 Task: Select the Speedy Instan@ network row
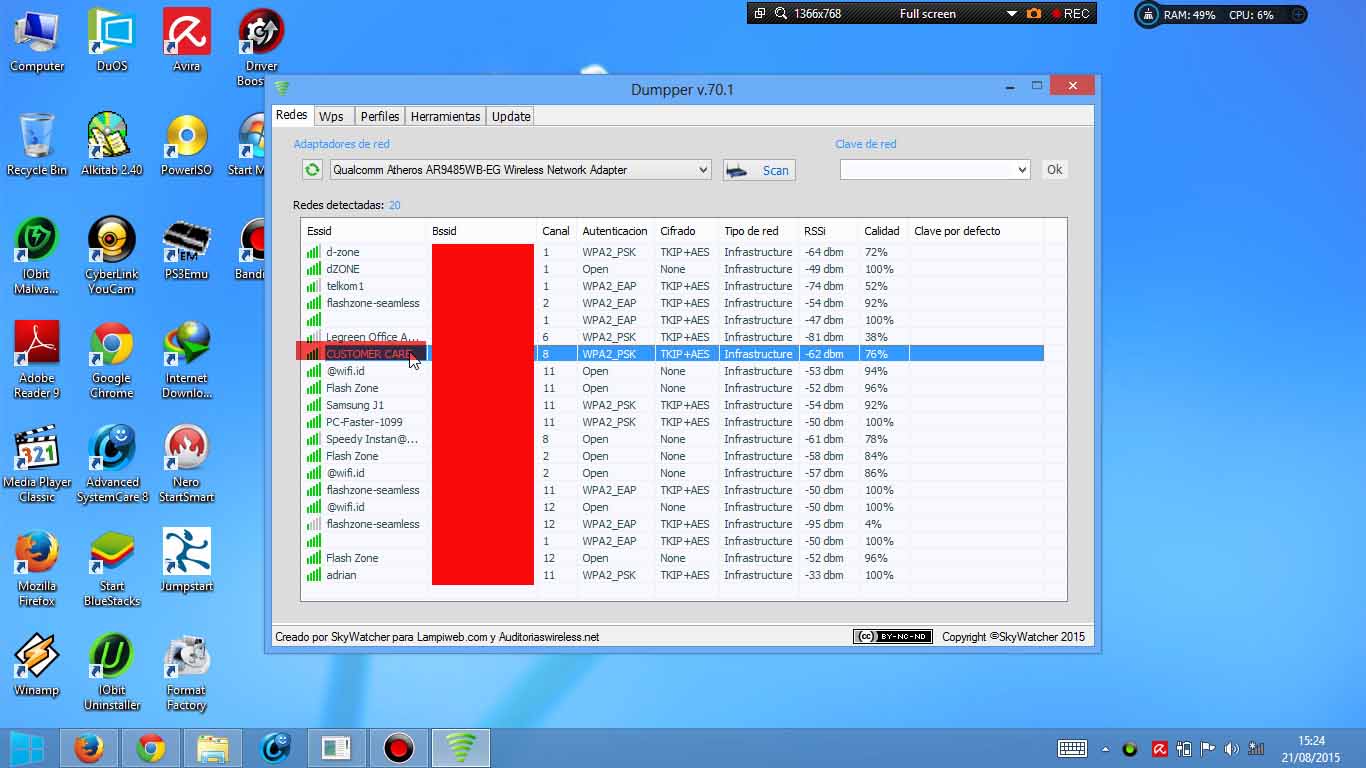tap(673, 439)
